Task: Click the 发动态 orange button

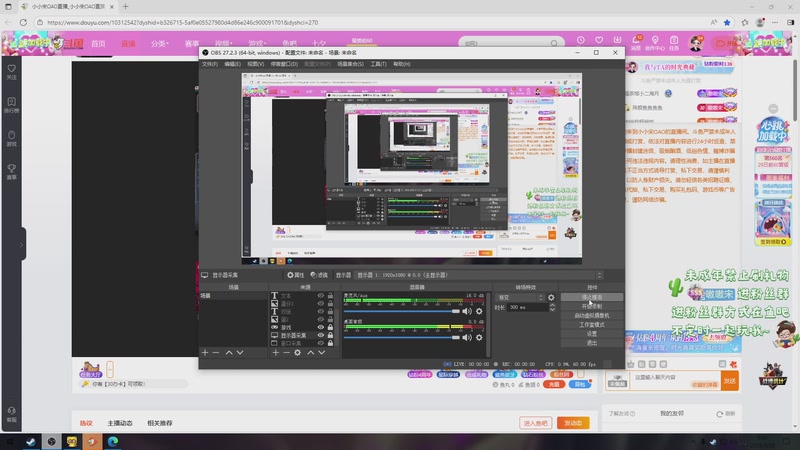Action: [x=573, y=423]
